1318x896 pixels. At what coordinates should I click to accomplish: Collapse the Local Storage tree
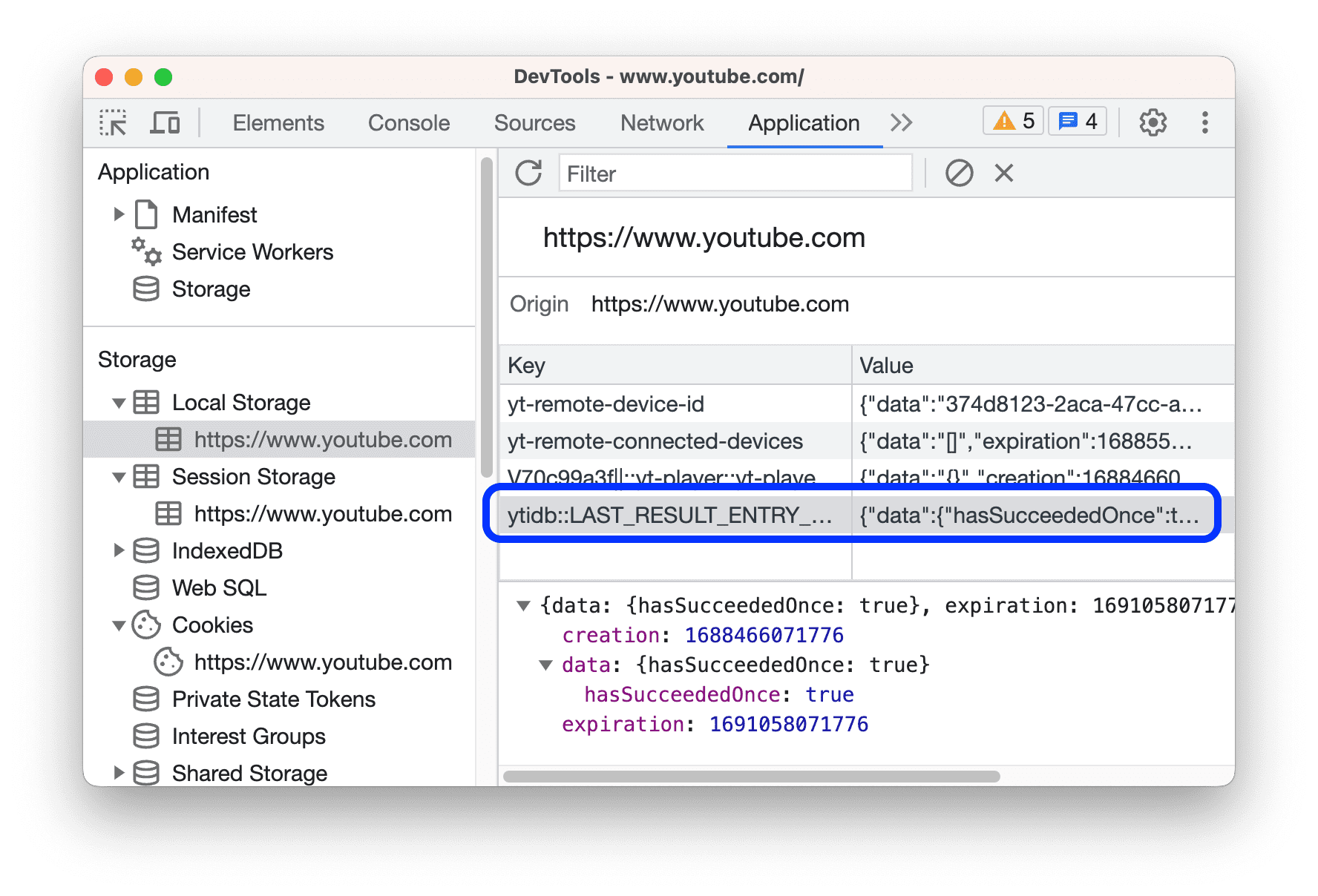(x=119, y=403)
